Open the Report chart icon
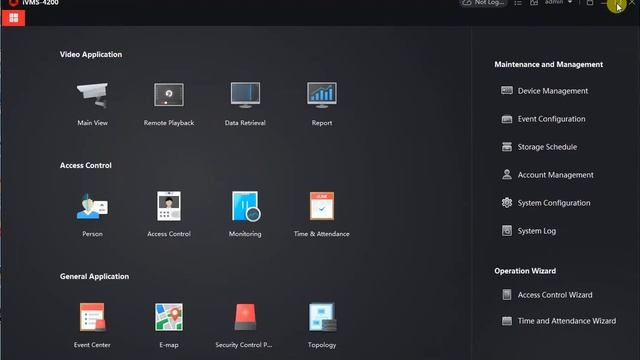The height and width of the screenshot is (360, 640). coord(322,95)
